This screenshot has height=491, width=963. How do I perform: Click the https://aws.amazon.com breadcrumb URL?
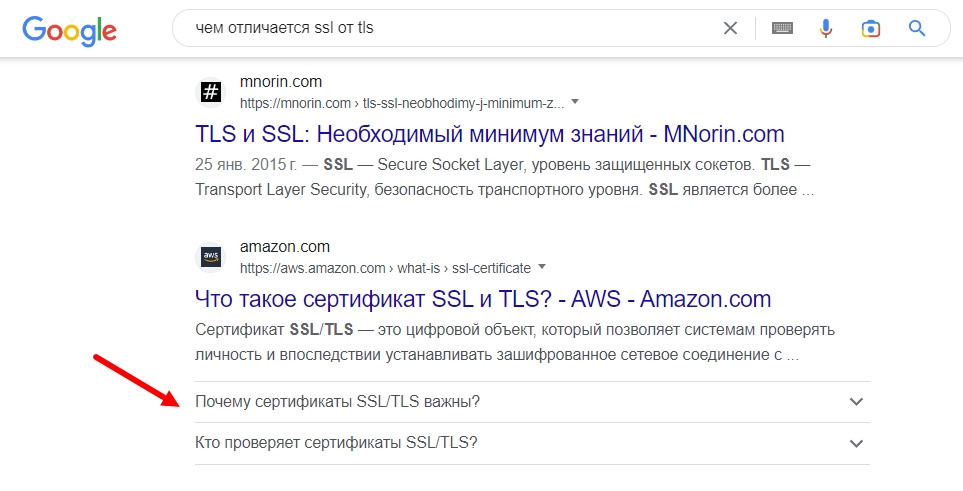click(x=312, y=268)
